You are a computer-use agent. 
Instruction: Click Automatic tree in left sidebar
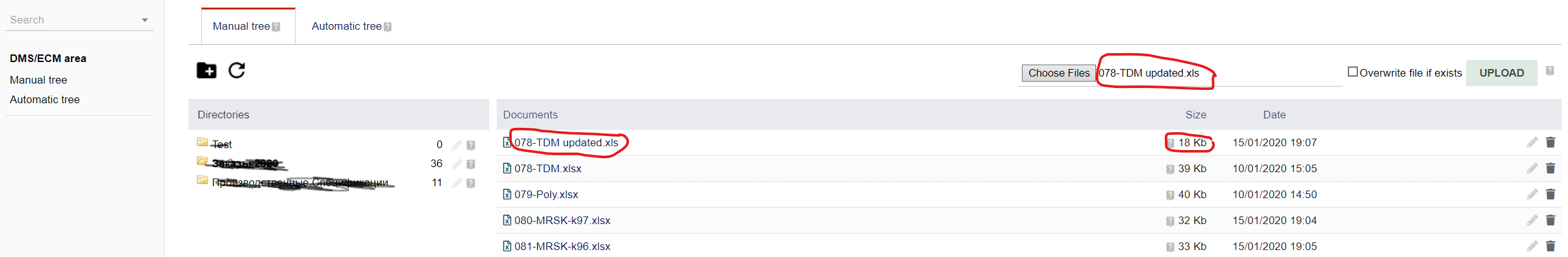click(x=45, y=99)
